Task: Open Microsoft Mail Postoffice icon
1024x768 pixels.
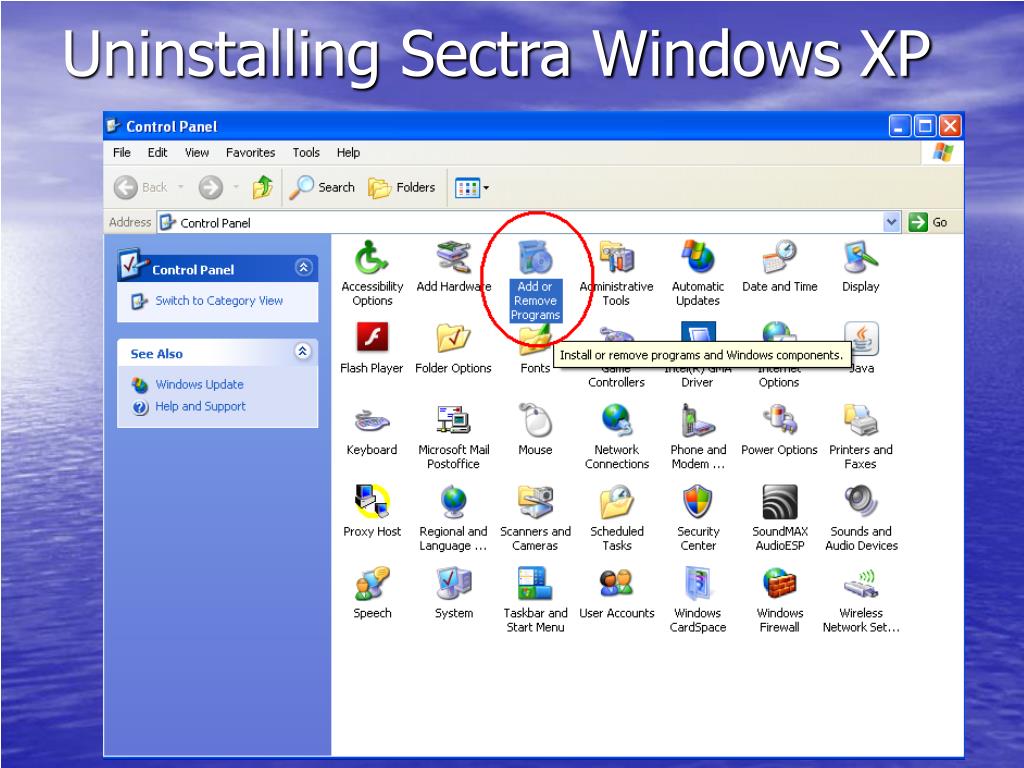Action: click(453, 421)
